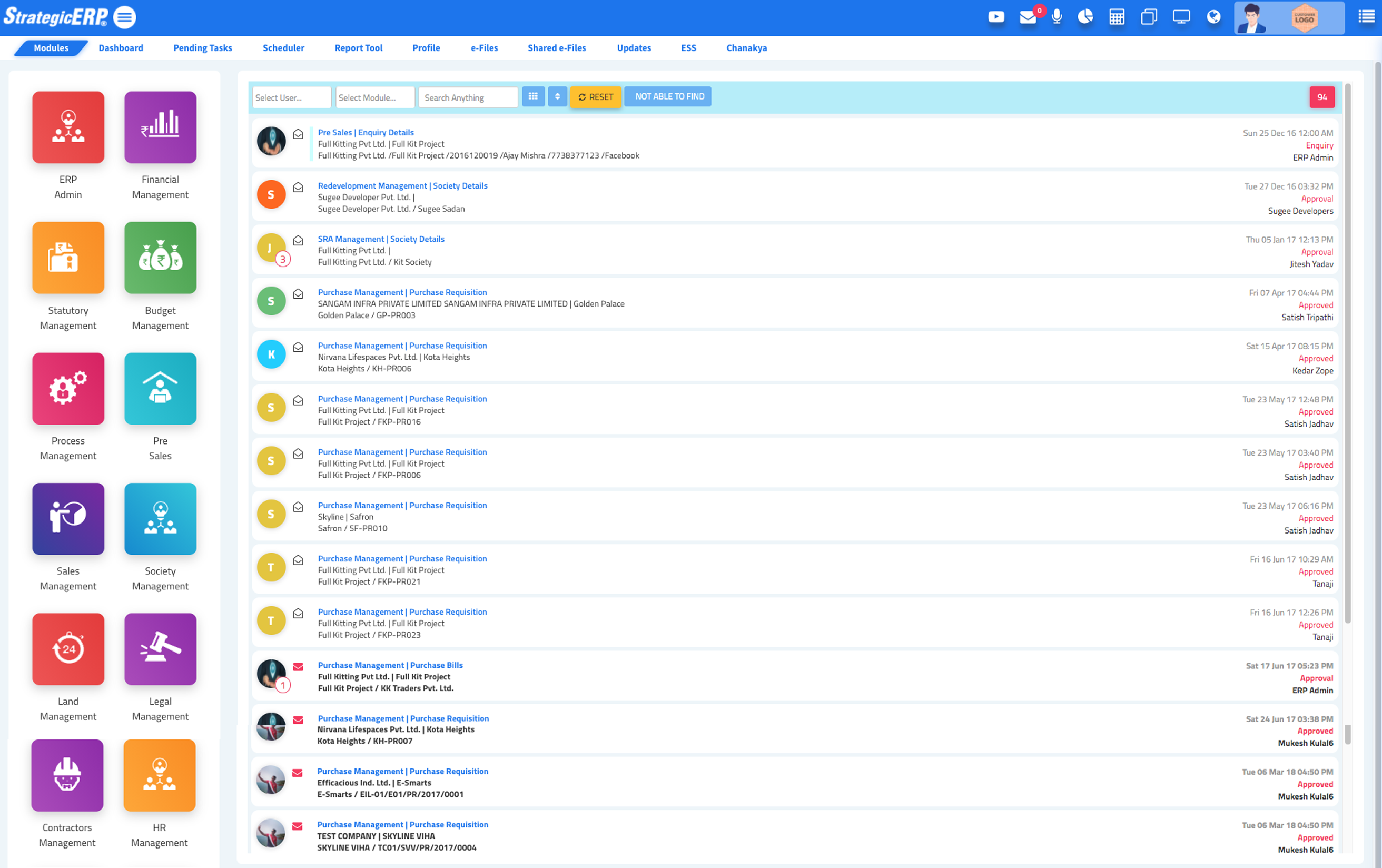Toggle the grid view button in filter bar
Viewport: 1382px width, 868px height.
(x=532, y=96)
